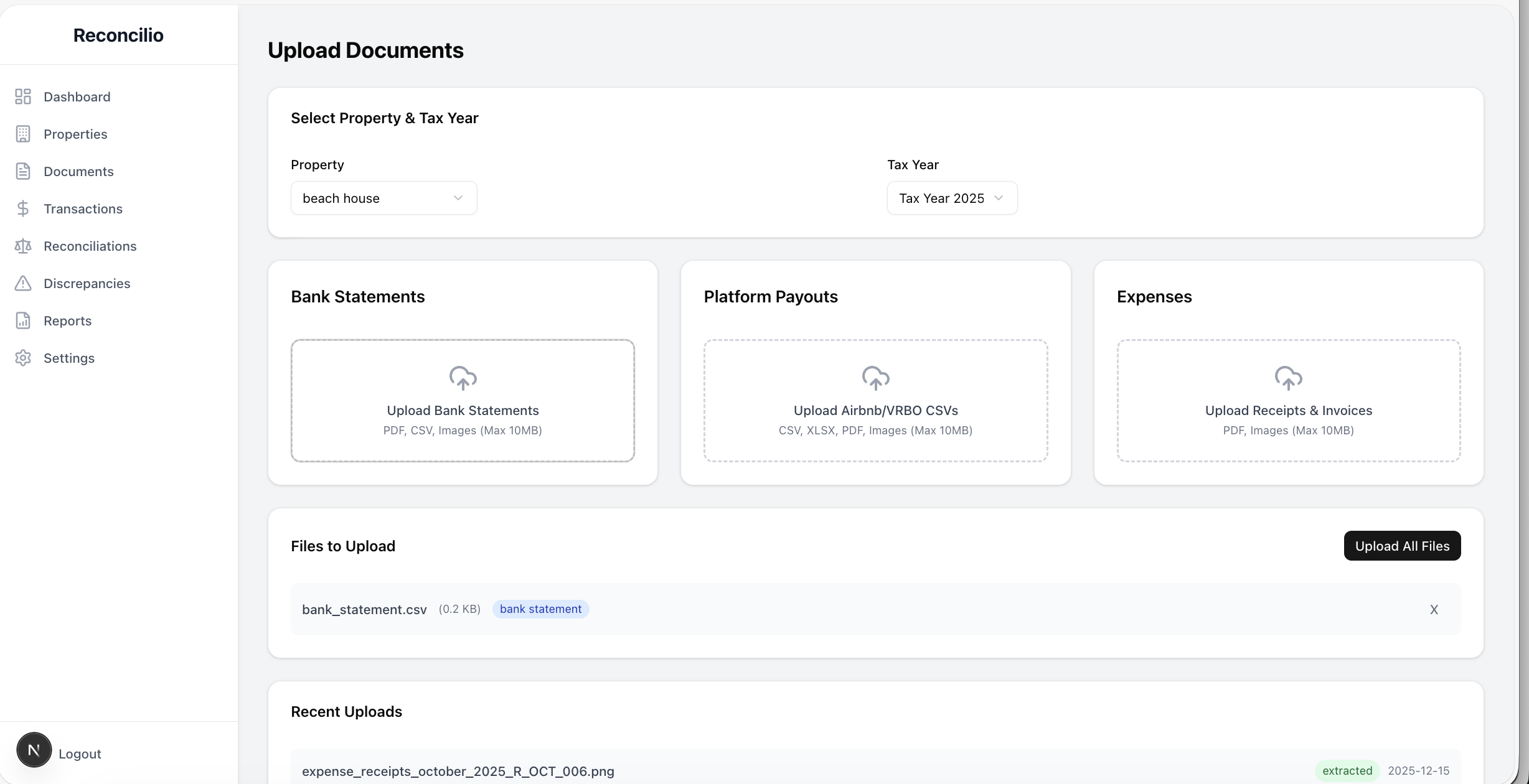View the Discrepancies page

pos(87,283)
